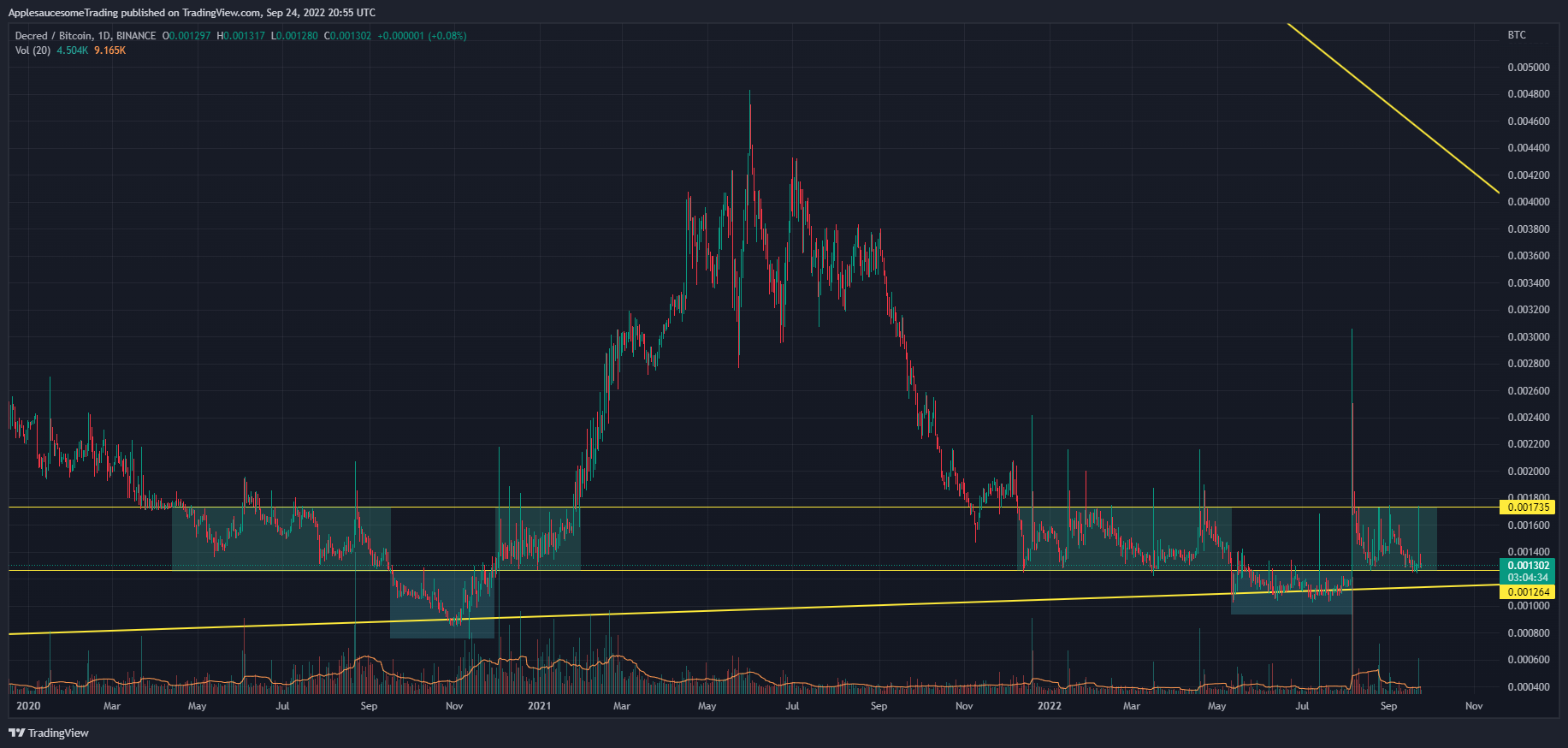Click the H0.001317 high value in header

[x=241, y=36]
